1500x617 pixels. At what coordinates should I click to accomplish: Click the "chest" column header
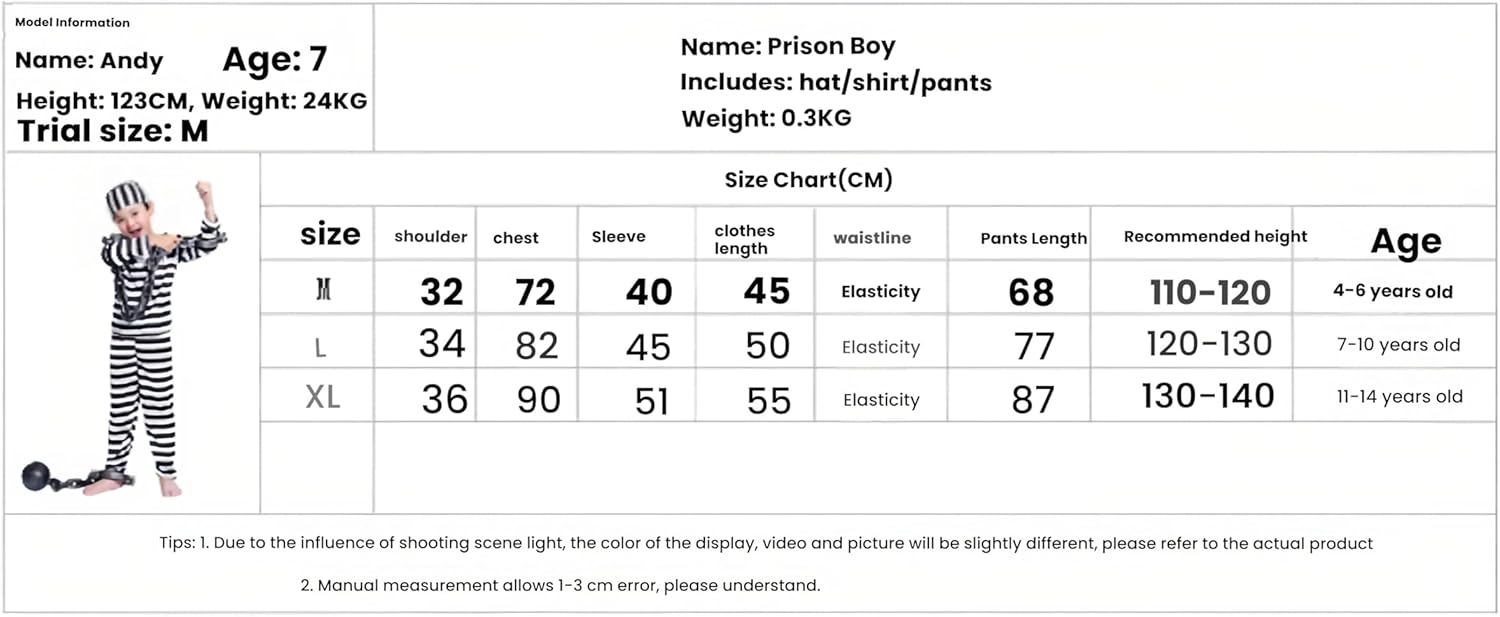point(516,238)
